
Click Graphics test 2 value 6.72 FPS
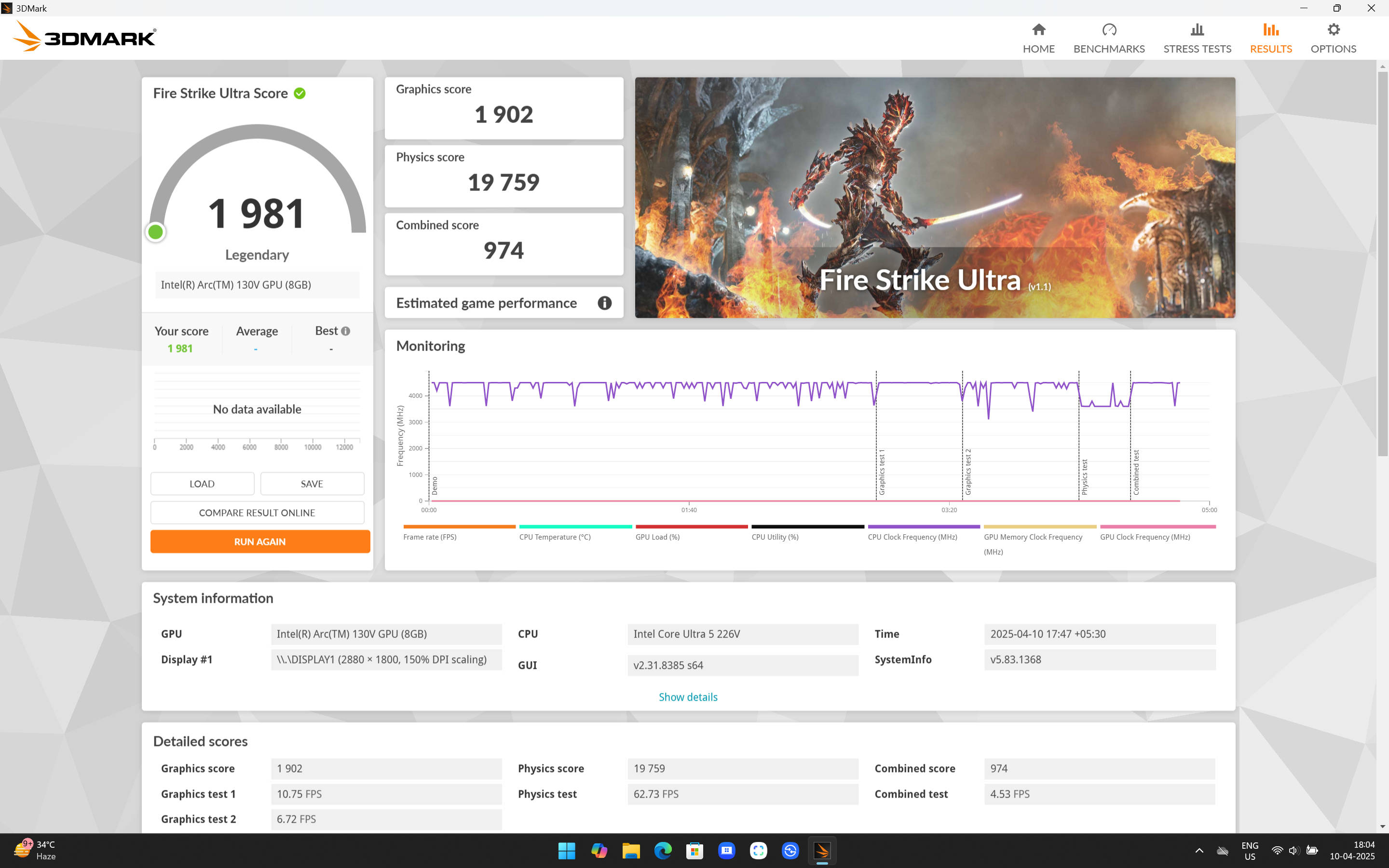coord(386,819)
